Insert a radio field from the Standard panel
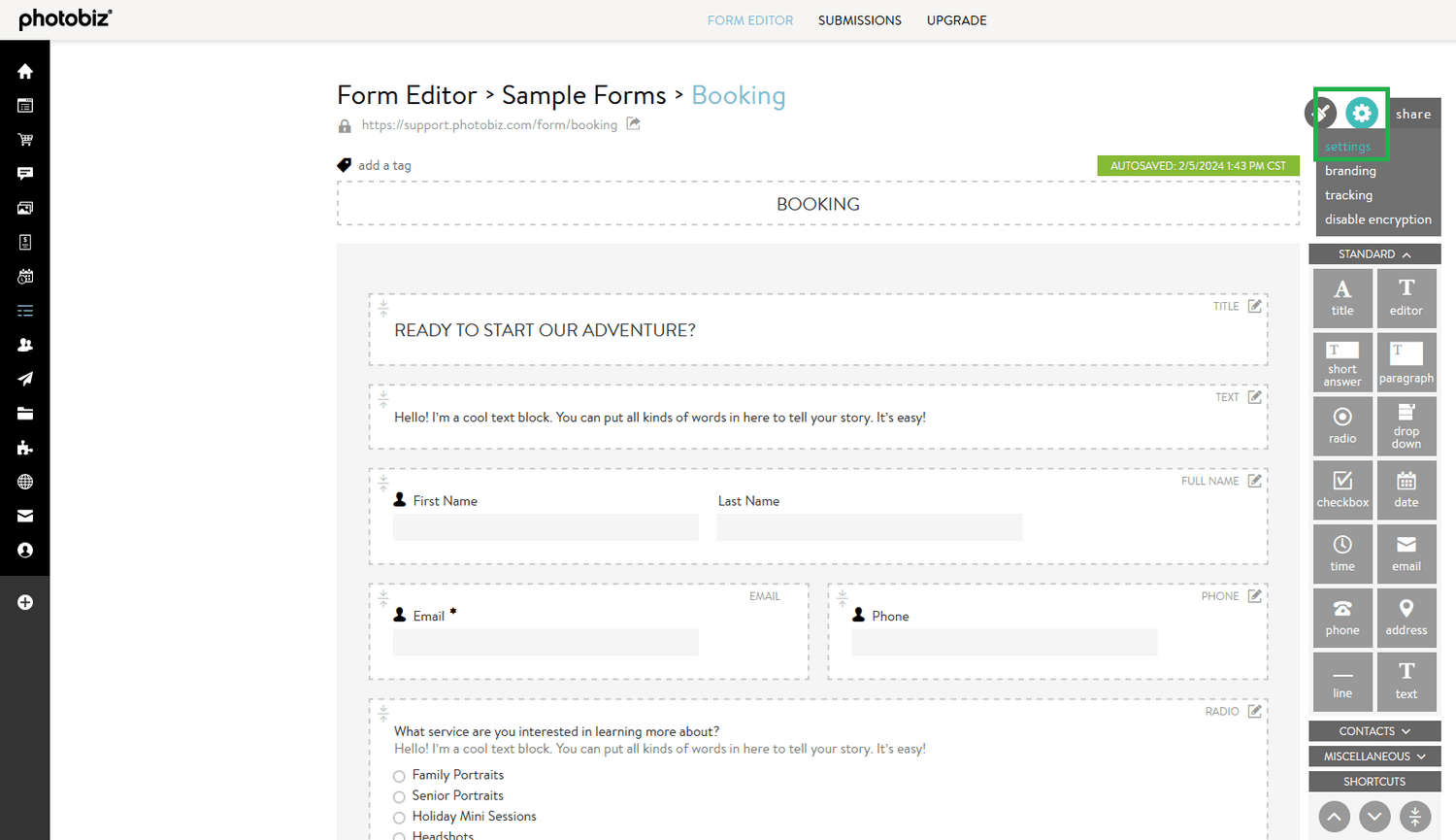1456x840 pixels. 1342,425
